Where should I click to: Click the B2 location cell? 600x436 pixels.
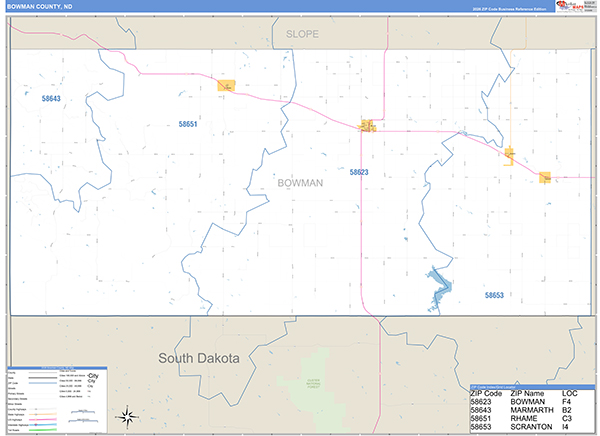[567, 410]
